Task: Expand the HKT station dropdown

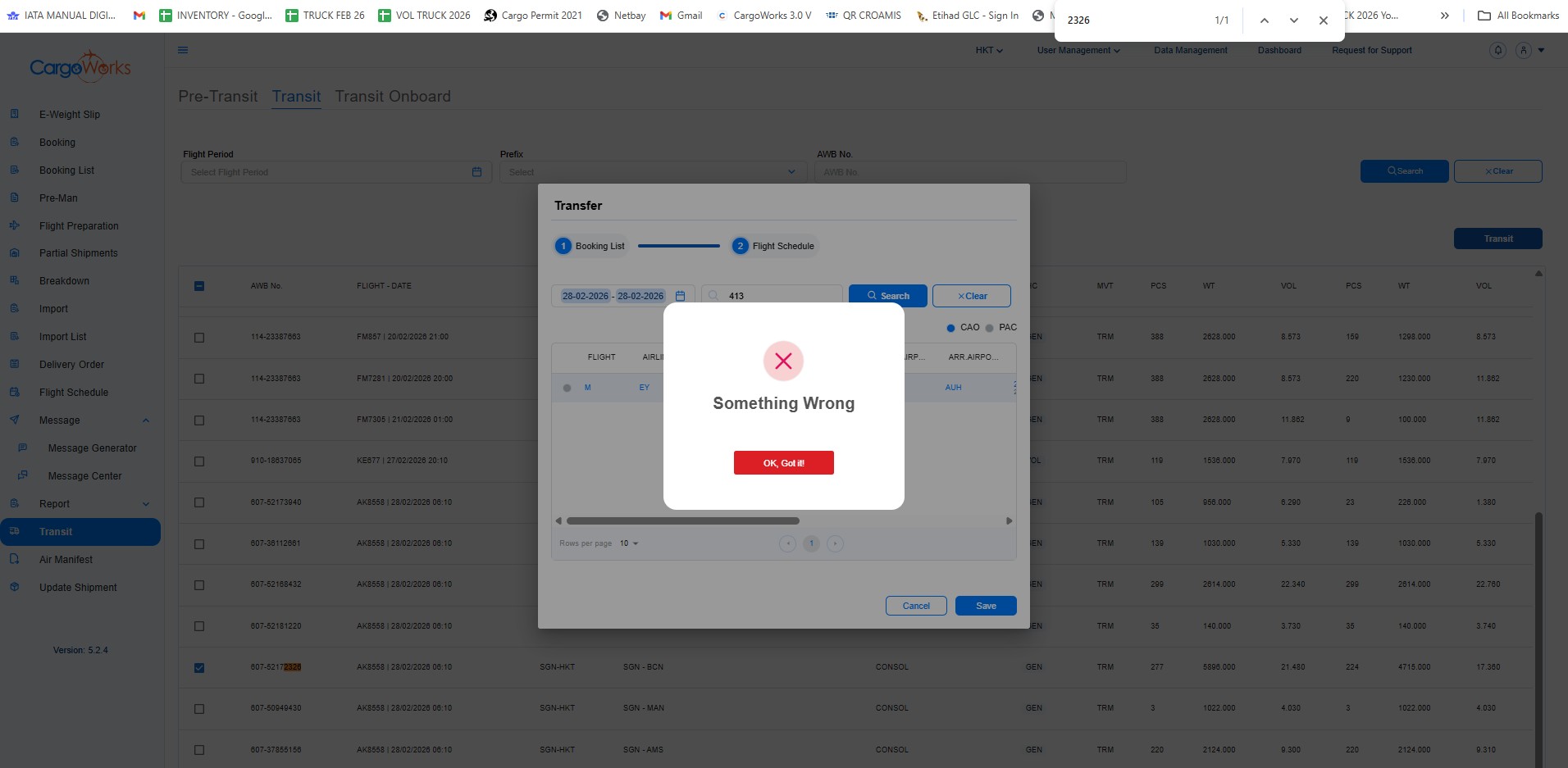Action: 988,50
